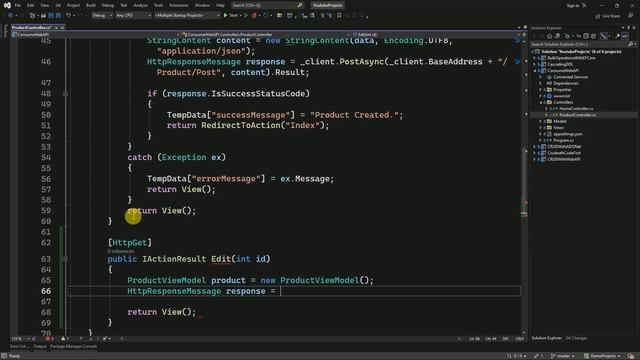Open the Build menu
640x360 pixels.
click(x=91, y=5)
